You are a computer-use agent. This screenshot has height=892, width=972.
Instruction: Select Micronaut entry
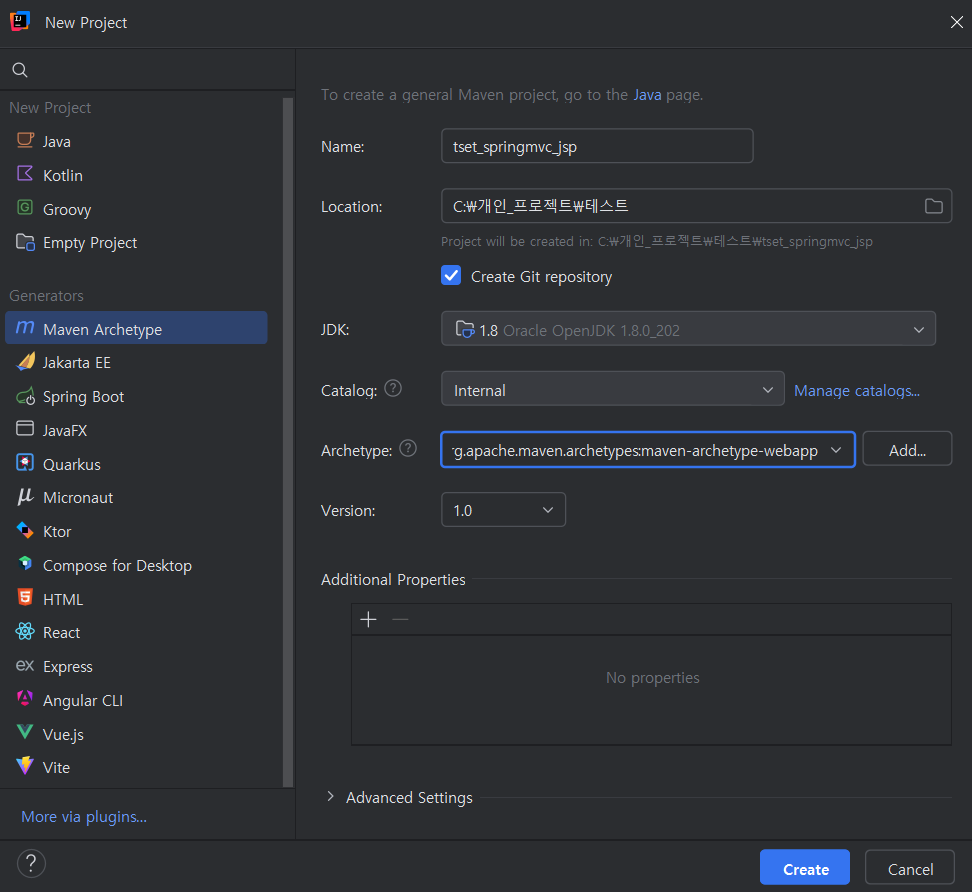pos(136,498)
